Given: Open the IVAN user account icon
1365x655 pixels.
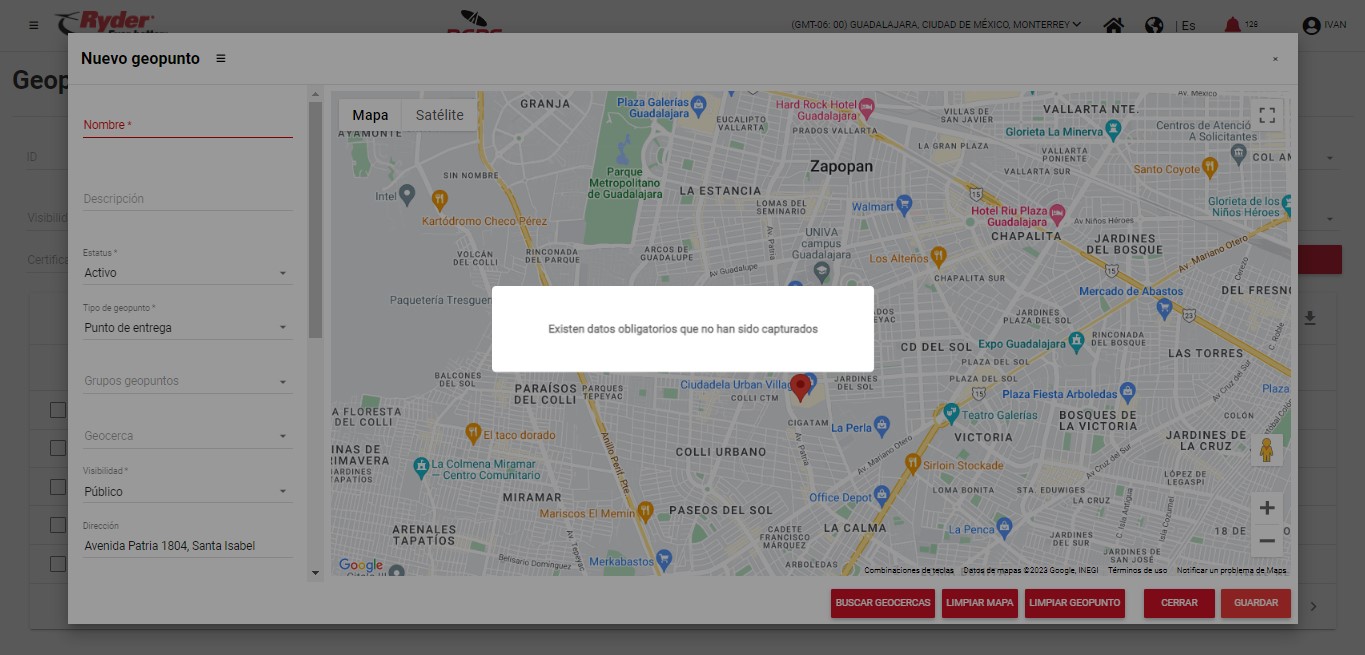Looking at the screenshot, I should pos(1311,25).
